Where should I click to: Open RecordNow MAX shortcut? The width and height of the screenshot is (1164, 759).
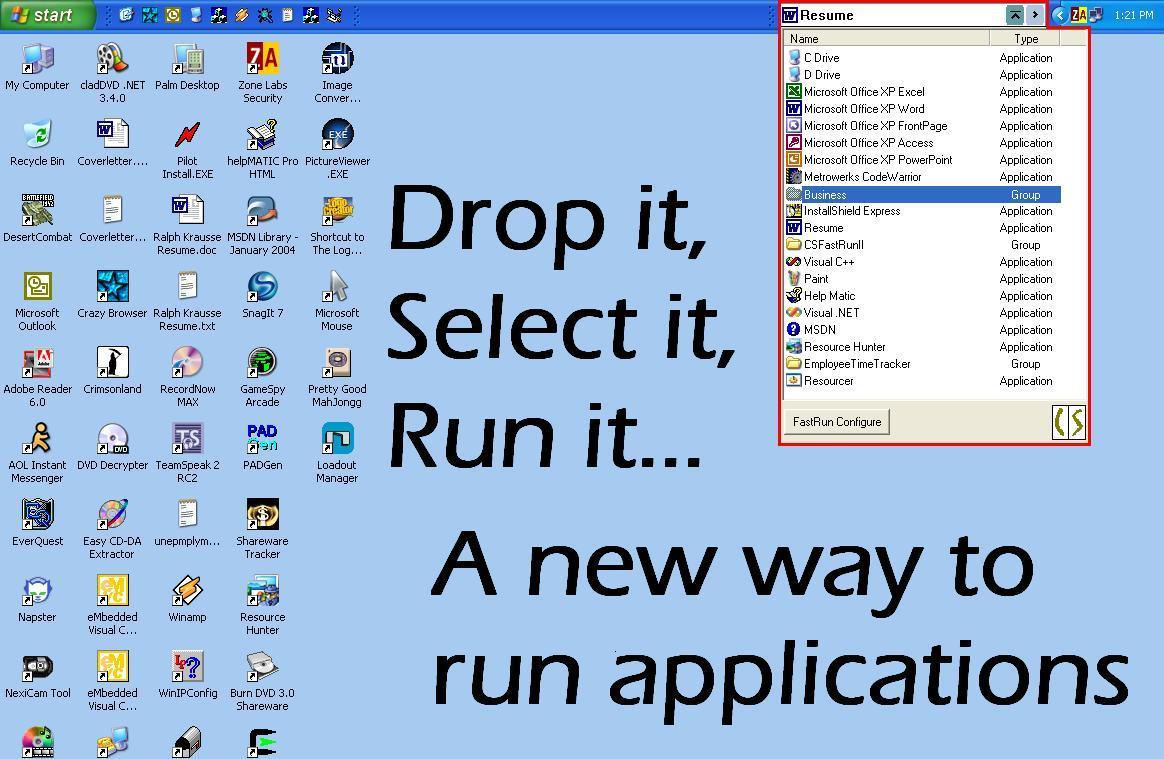tap(187, 377)
